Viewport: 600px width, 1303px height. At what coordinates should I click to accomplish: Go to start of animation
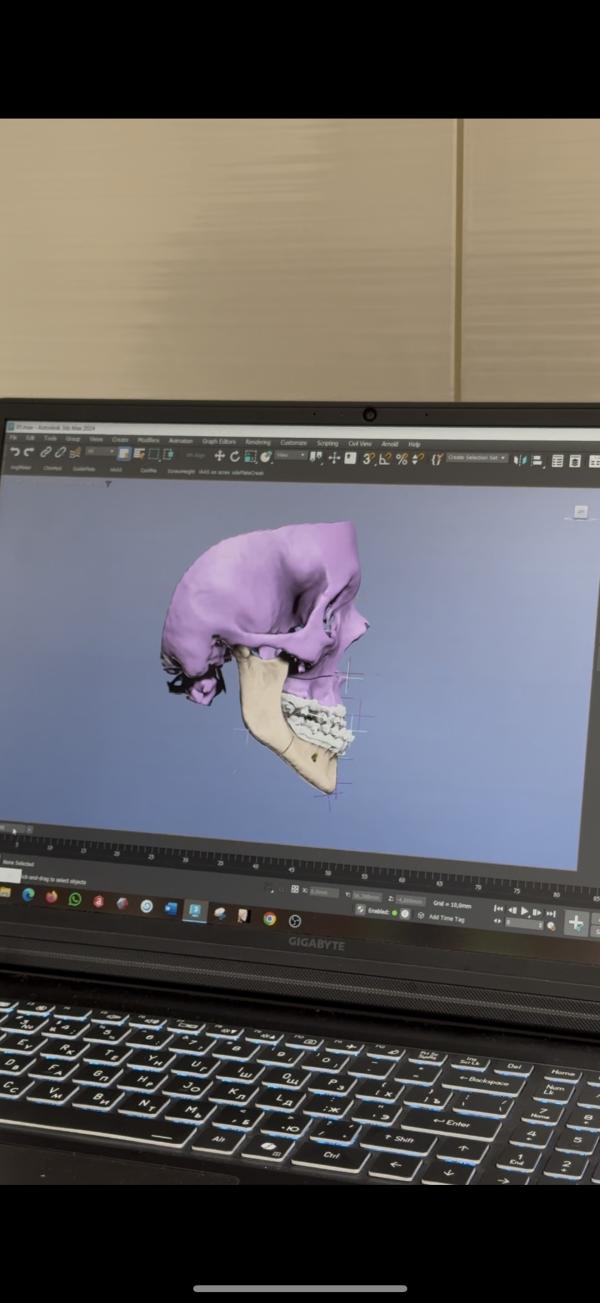pos(498,908)
